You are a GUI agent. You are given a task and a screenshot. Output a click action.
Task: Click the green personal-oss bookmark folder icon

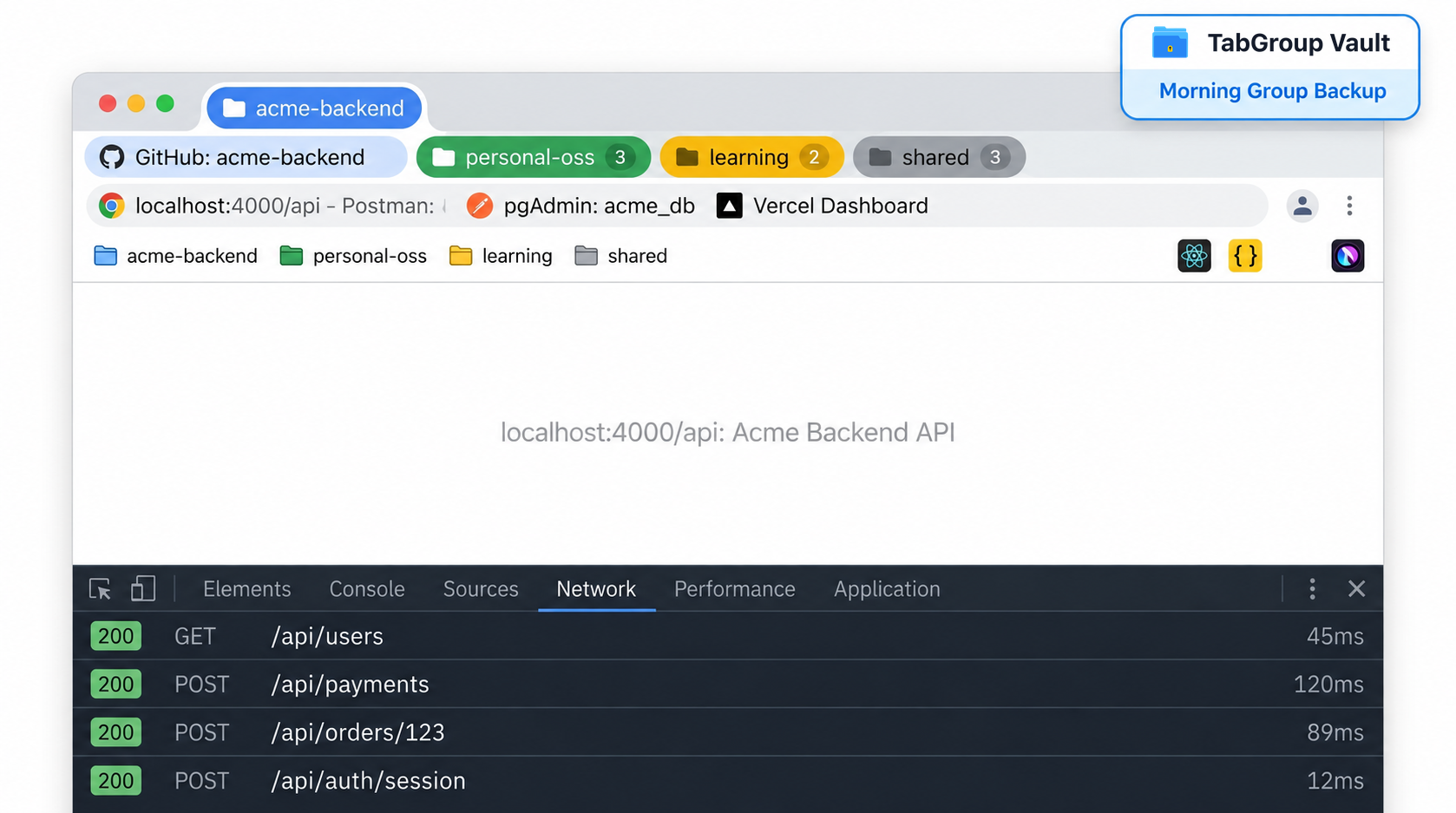[292, 256]
